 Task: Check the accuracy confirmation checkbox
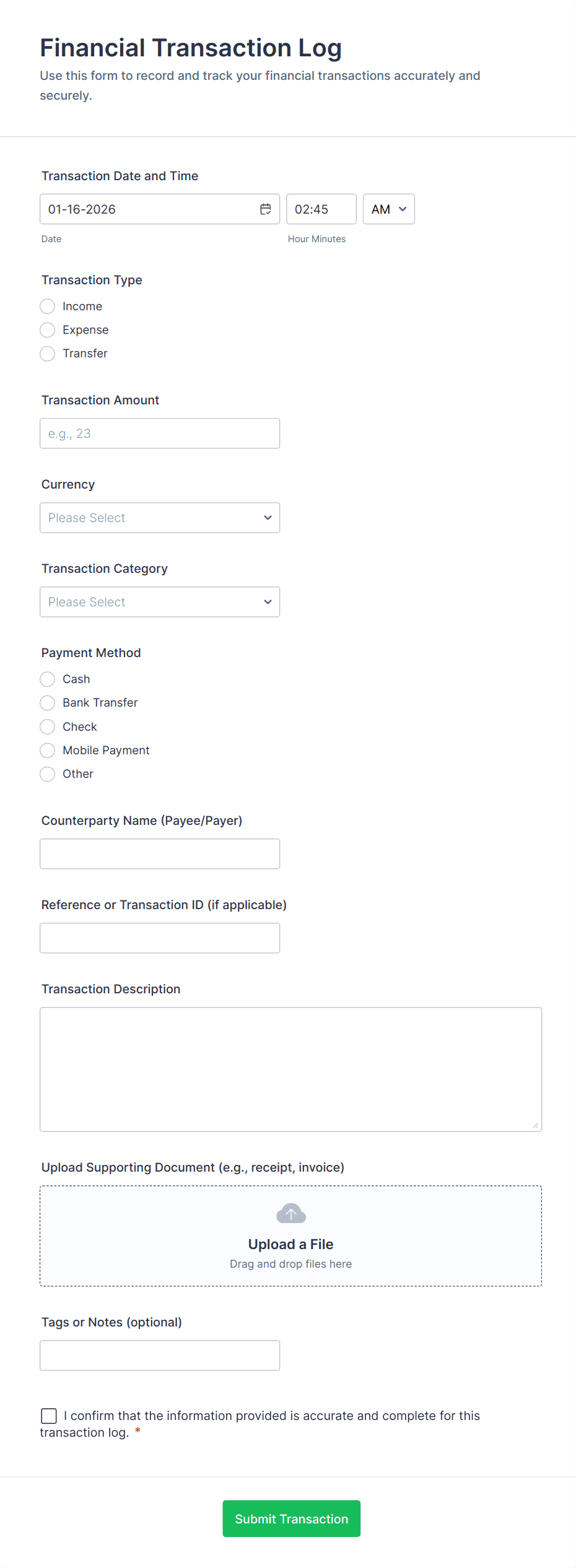tap(49, 1415)
